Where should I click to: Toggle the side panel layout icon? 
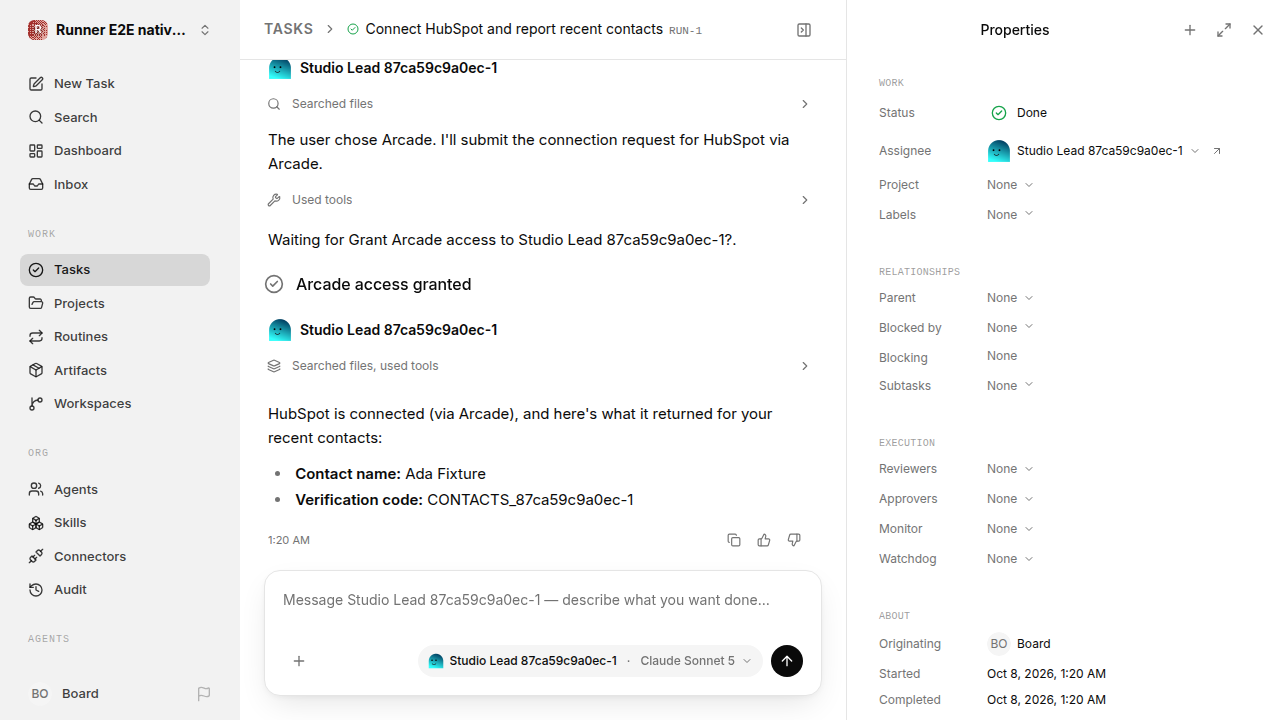804,30
